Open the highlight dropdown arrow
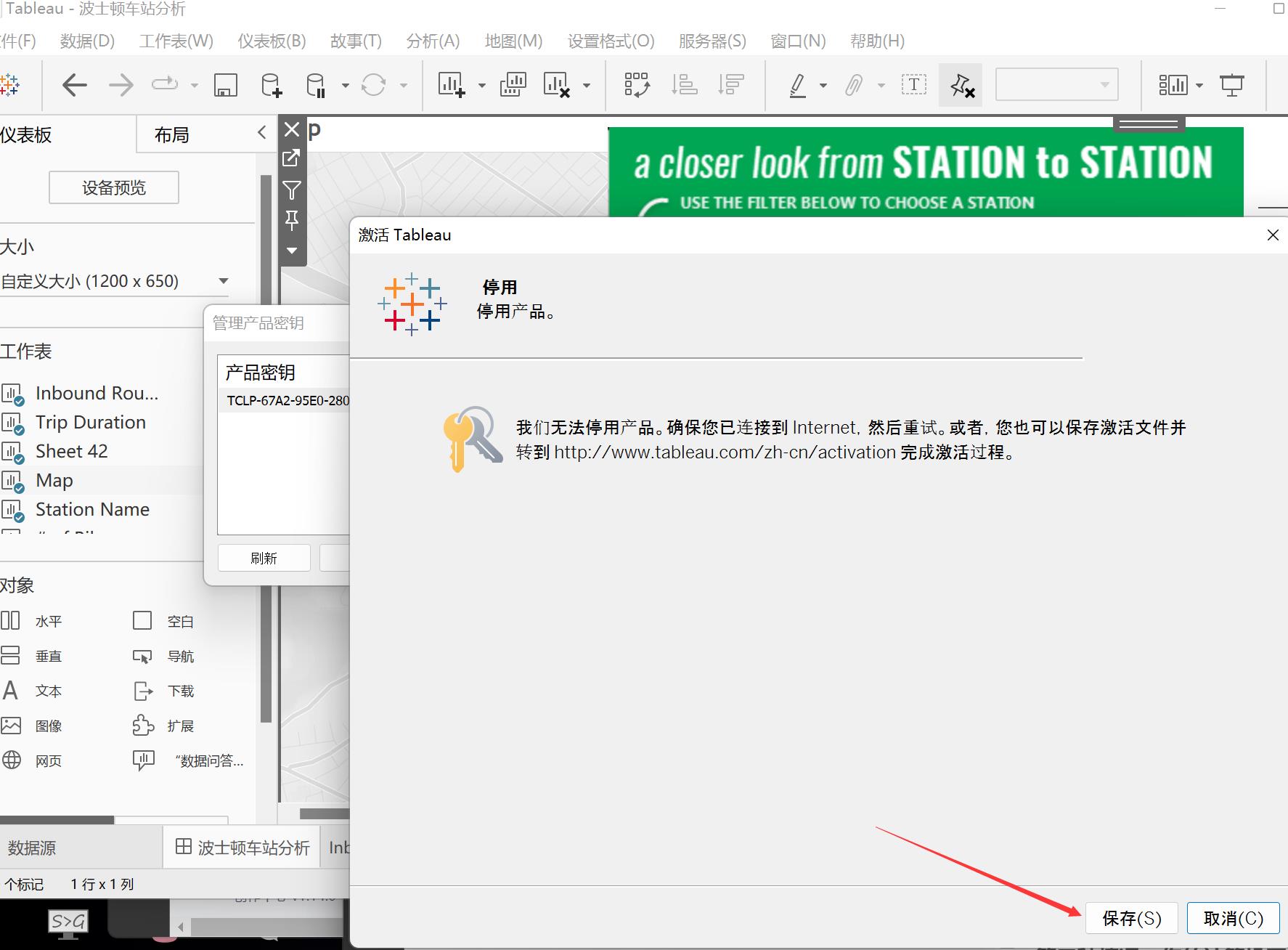Screen dimensions: 1288x950 coord(823,86)
